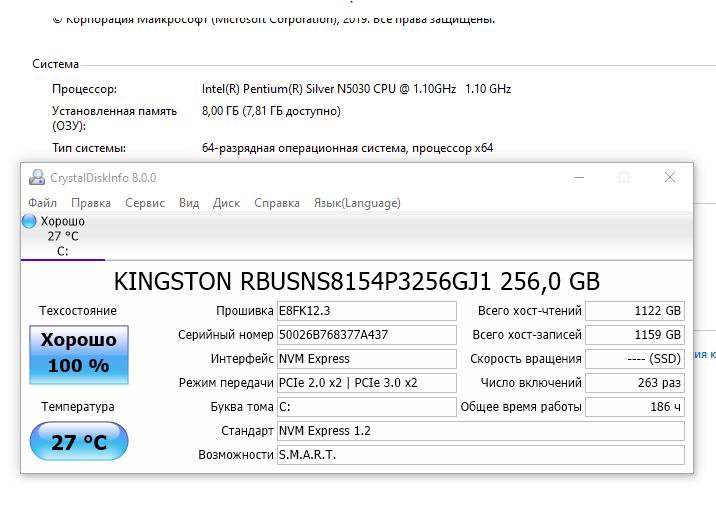Click the KINGSTON drive model title
The height and width of the screenshot is (518, 716).
tap(357, 281)
